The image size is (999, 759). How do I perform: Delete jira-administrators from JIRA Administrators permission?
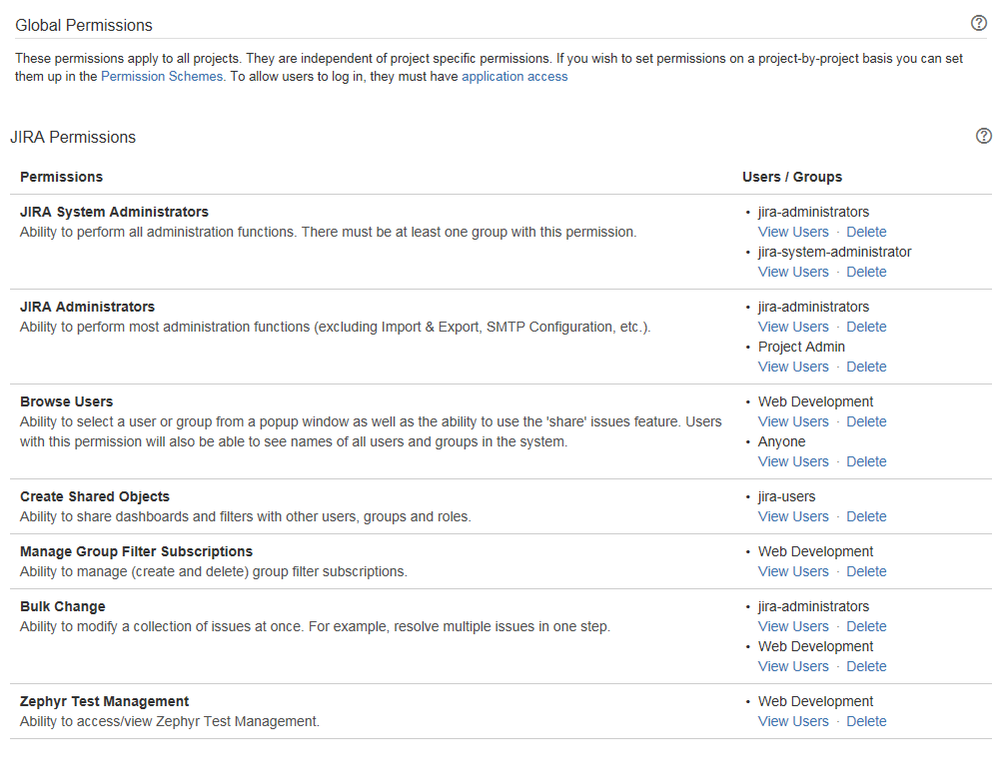click(x=866, y=327)
